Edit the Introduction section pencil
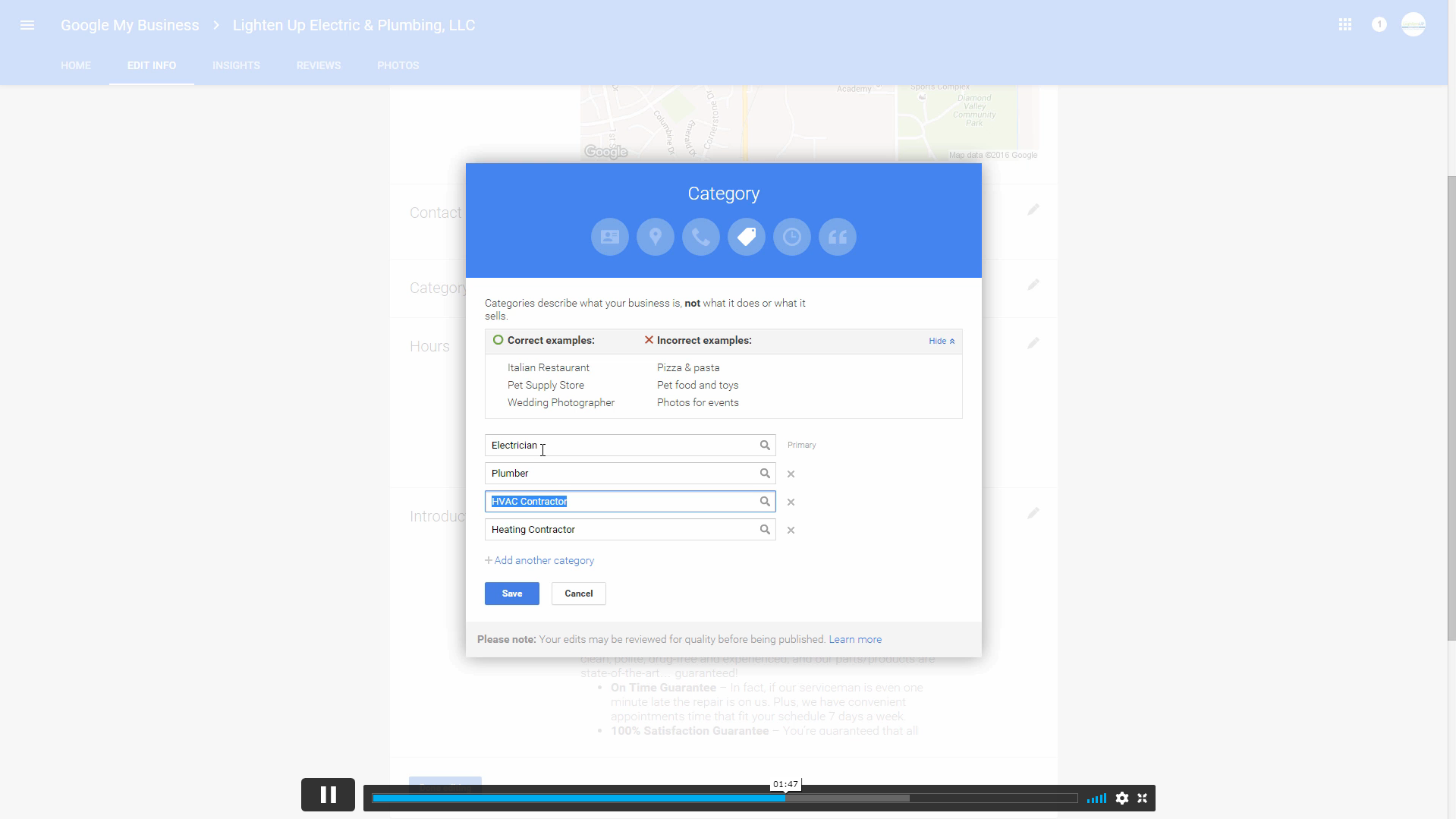 (1033, 513)
